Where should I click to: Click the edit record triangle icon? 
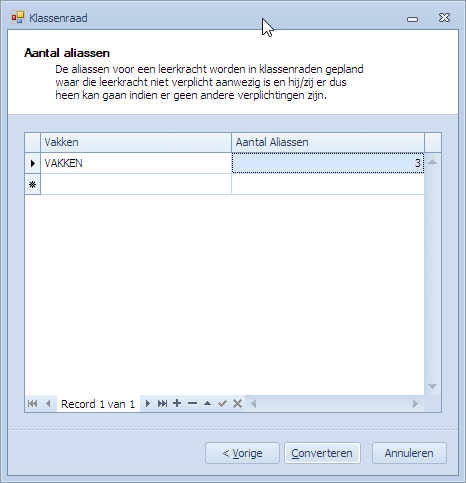click(207, 403)
